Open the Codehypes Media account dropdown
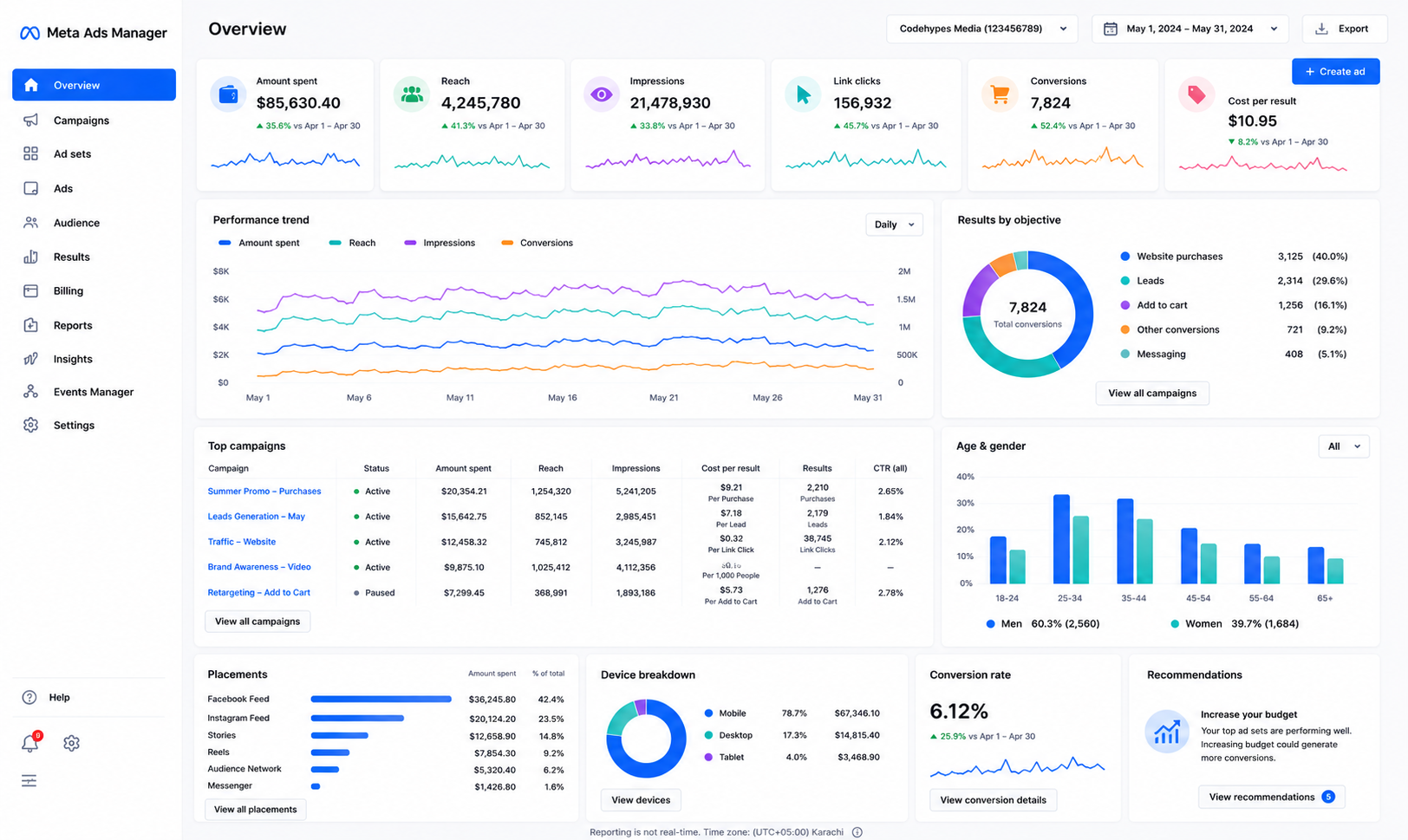Screen dimensions: 1408x840 981,29
